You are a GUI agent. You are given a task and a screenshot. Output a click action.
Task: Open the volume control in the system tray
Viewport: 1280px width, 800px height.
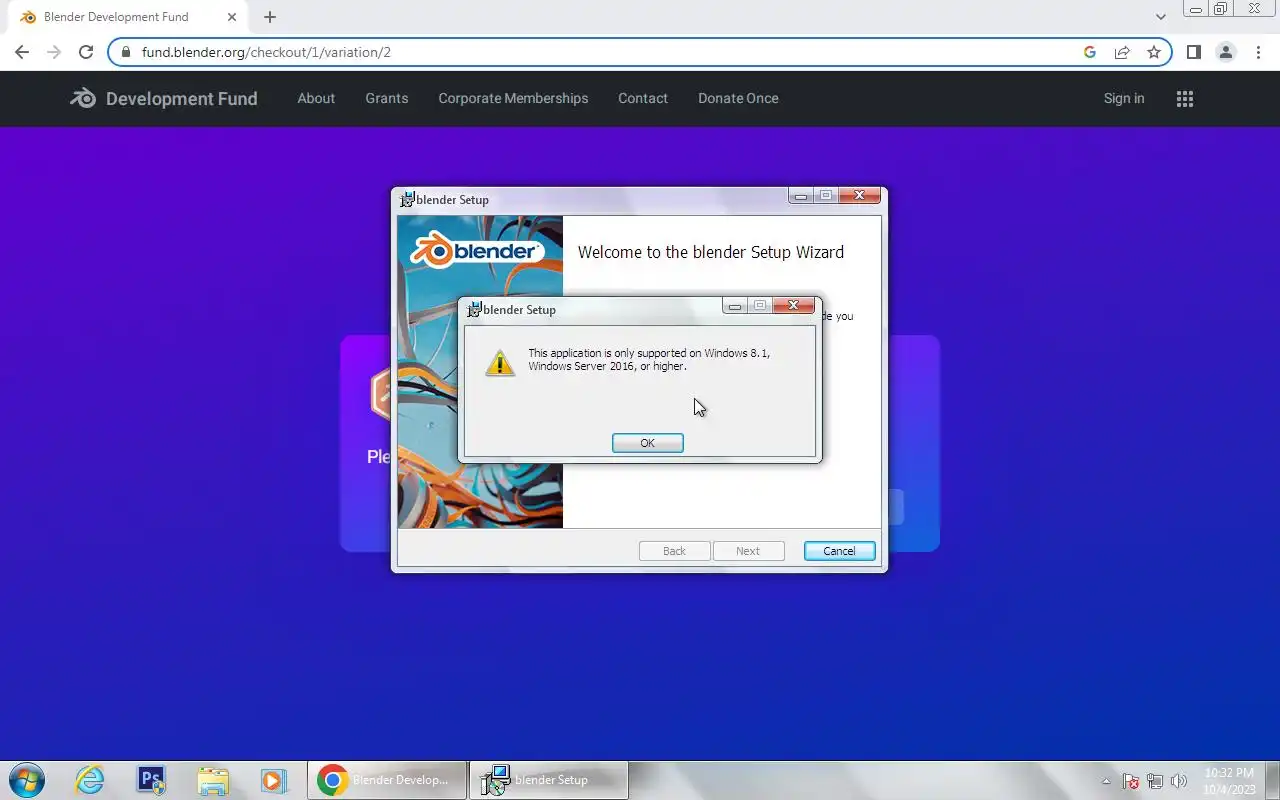coord(1179,781)
